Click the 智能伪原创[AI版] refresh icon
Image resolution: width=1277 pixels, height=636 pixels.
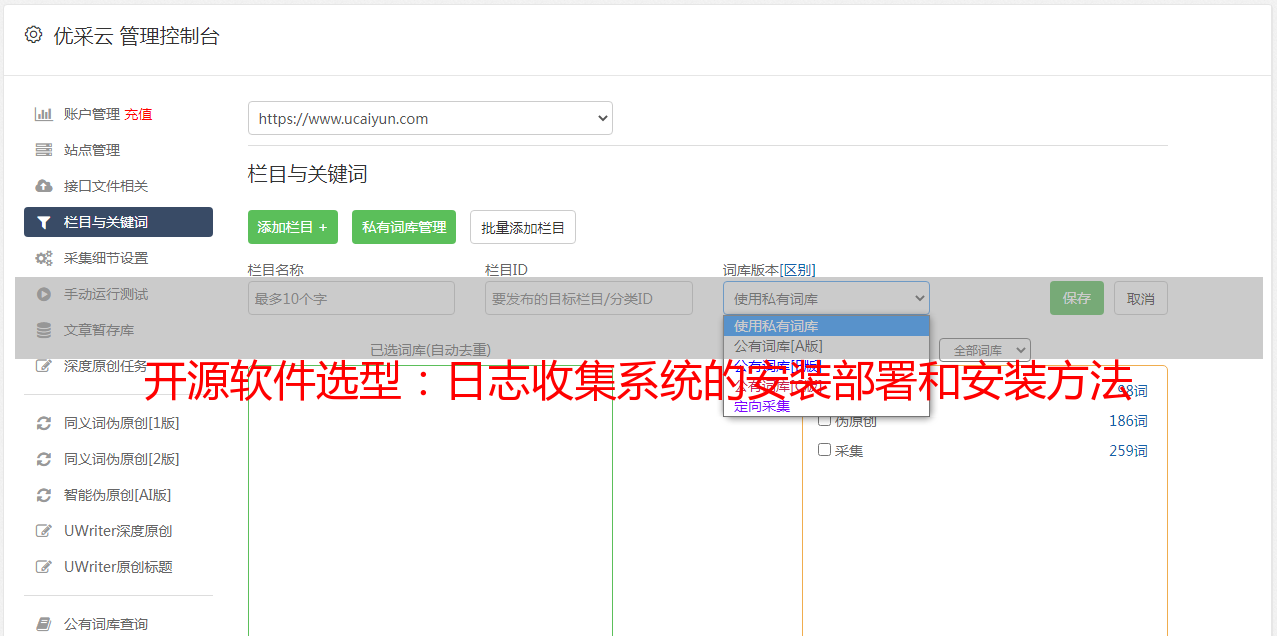point(44,495)
